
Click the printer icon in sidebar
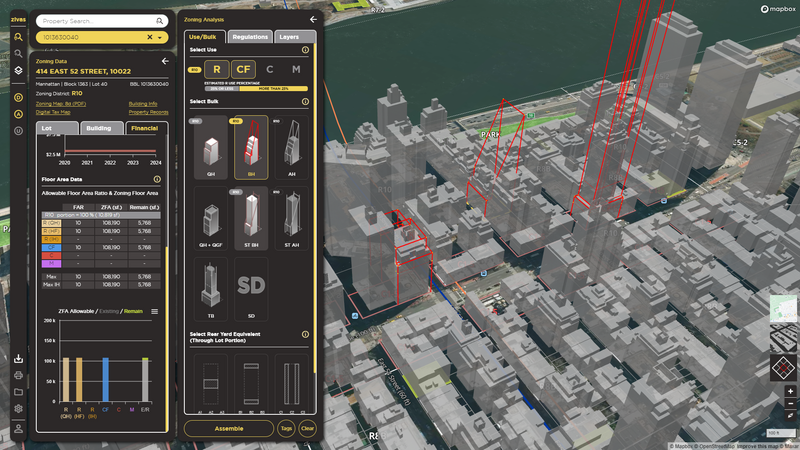[x=18, y=375]
